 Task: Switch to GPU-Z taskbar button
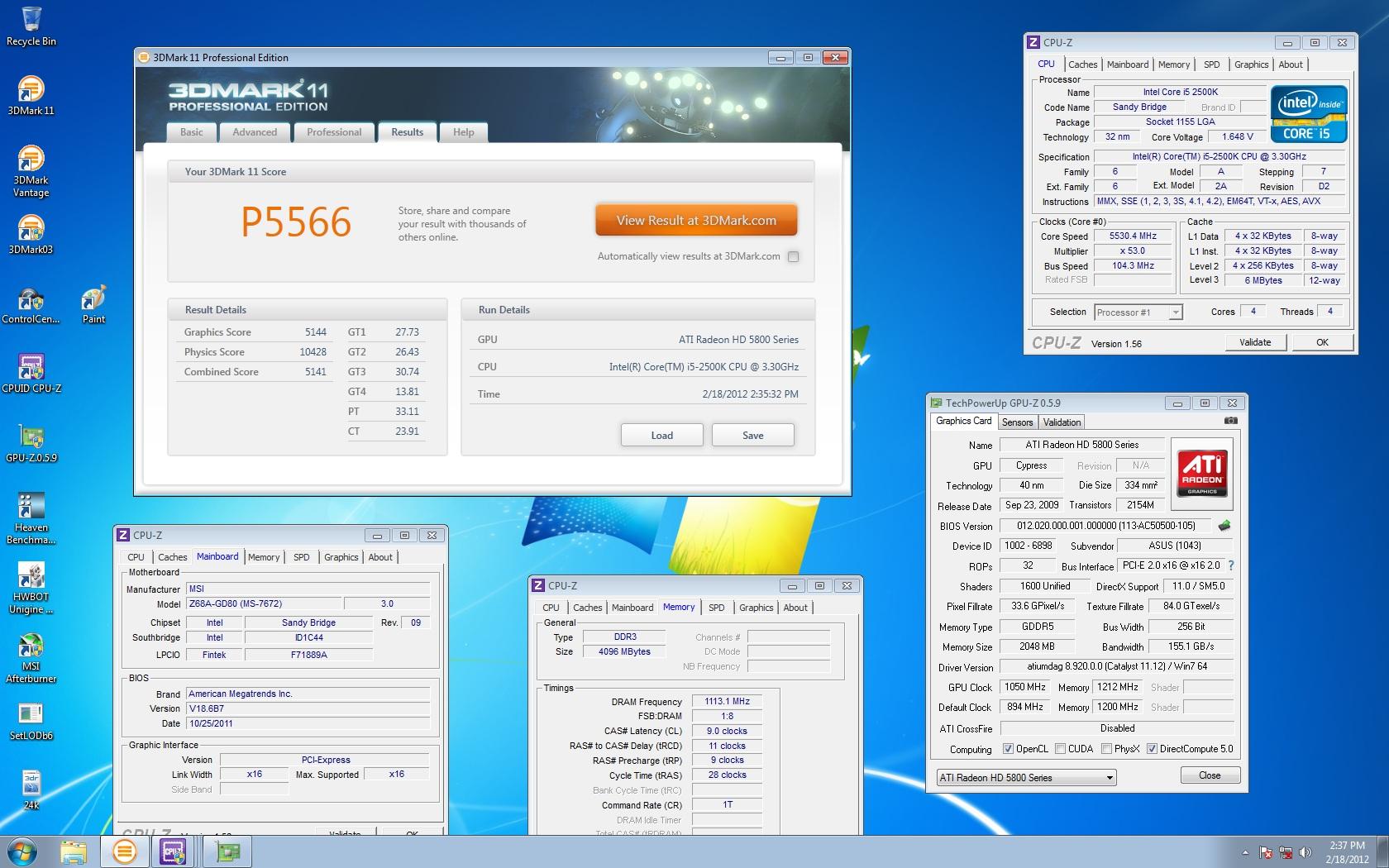tap(227, 851)
